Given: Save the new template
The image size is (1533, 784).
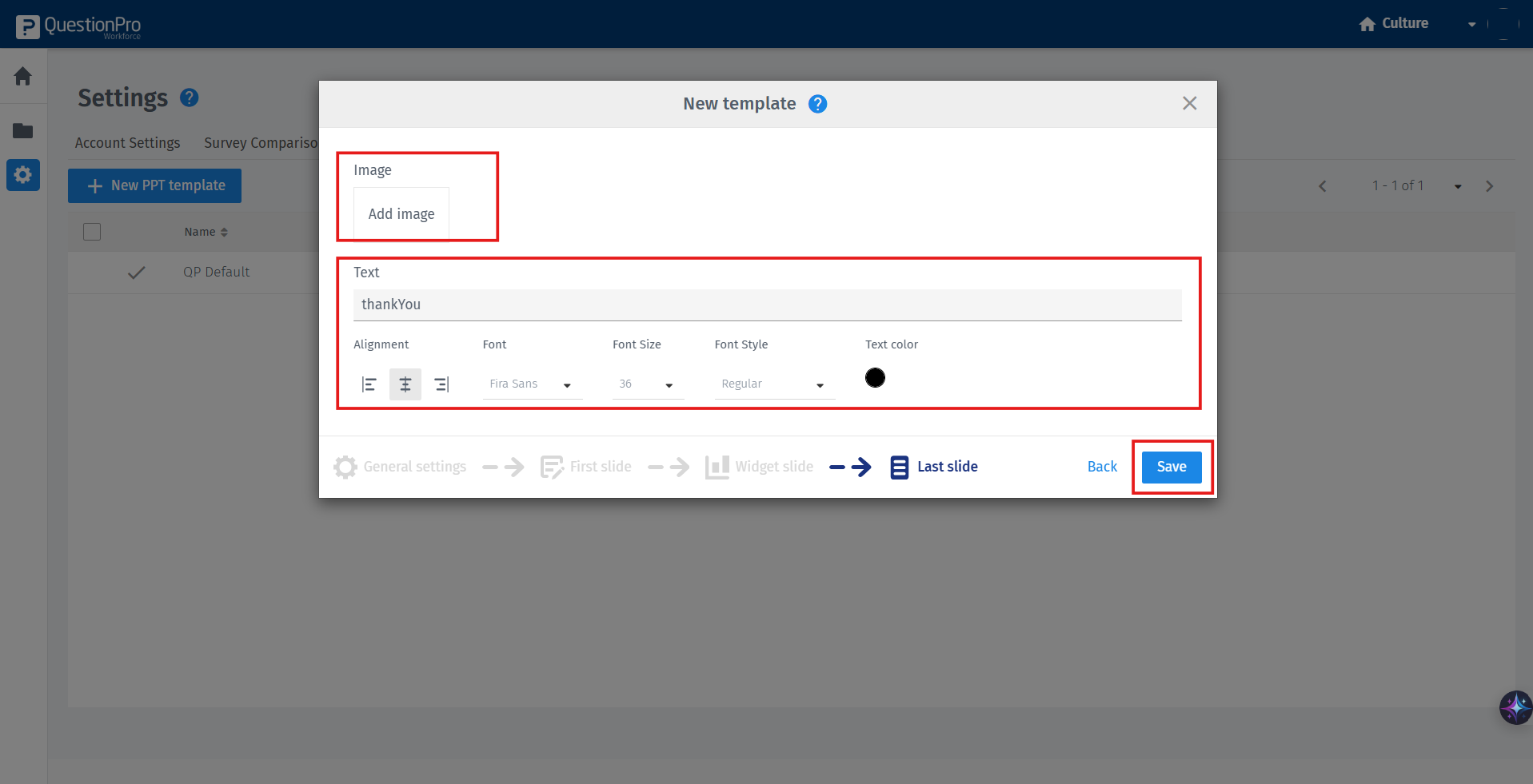Looking at the screenshot, I should point(1171,466).
